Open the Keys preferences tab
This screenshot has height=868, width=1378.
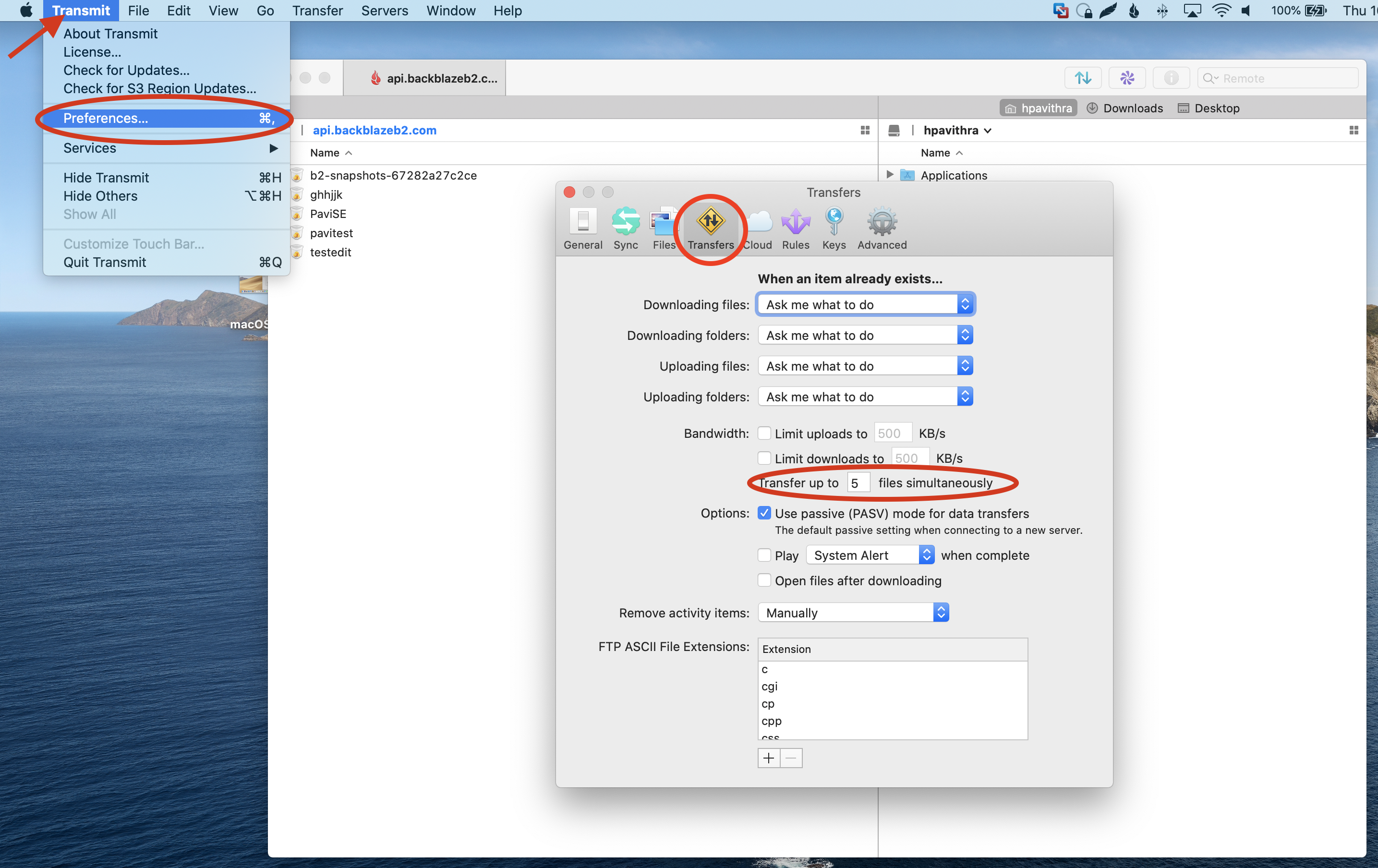pos(834,229)
